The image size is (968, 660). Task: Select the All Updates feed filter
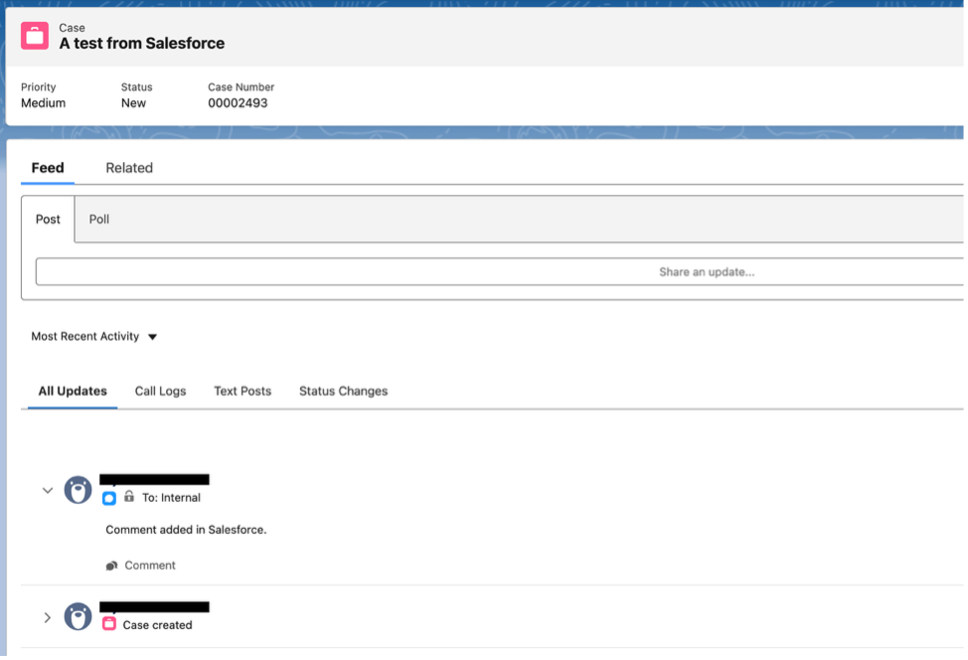coord(72,391)
